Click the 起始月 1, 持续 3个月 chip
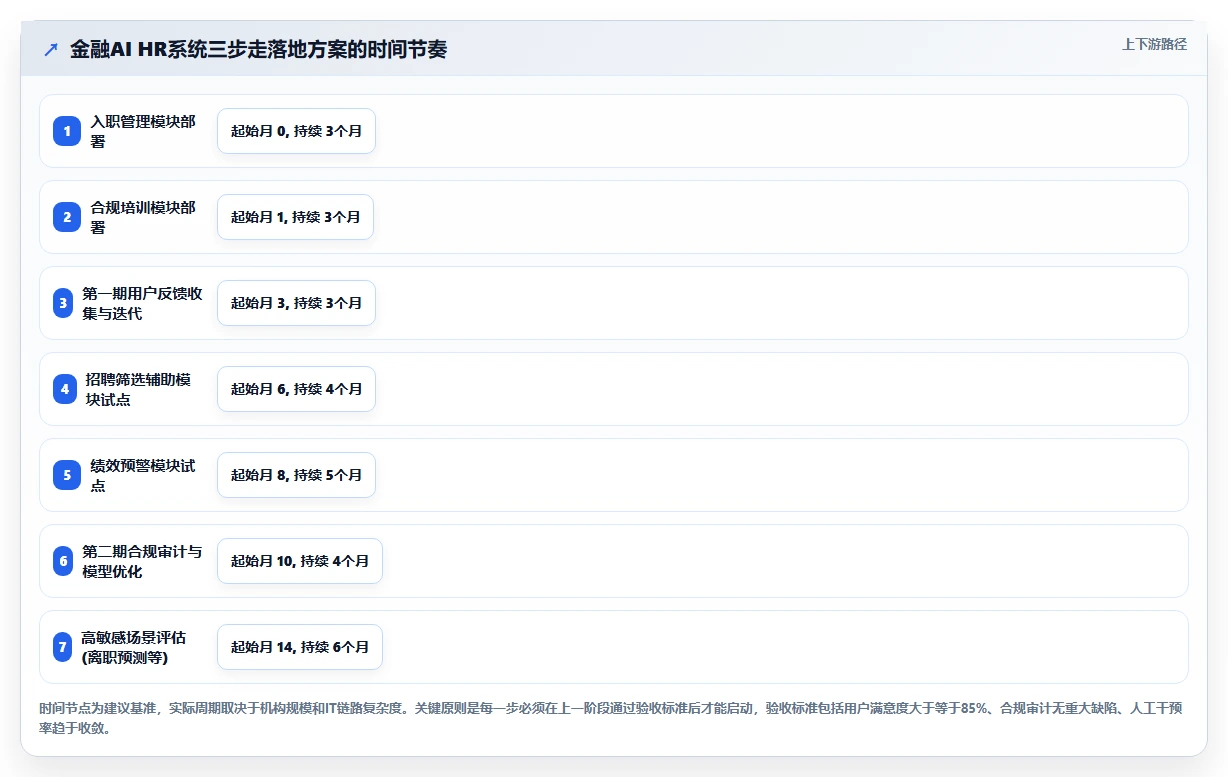The image size is (1228, 777). [295, 217]
